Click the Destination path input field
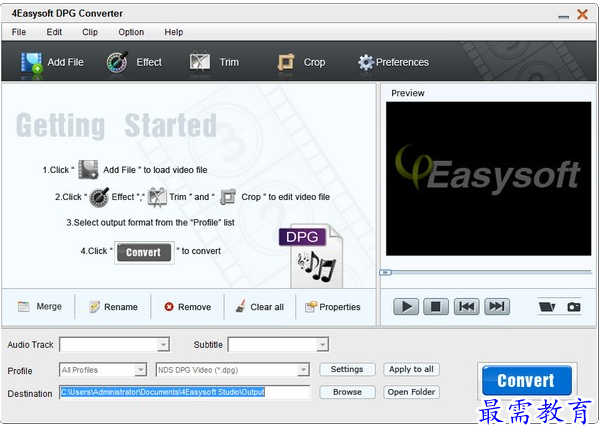600x443 pixels. [185, 392]
